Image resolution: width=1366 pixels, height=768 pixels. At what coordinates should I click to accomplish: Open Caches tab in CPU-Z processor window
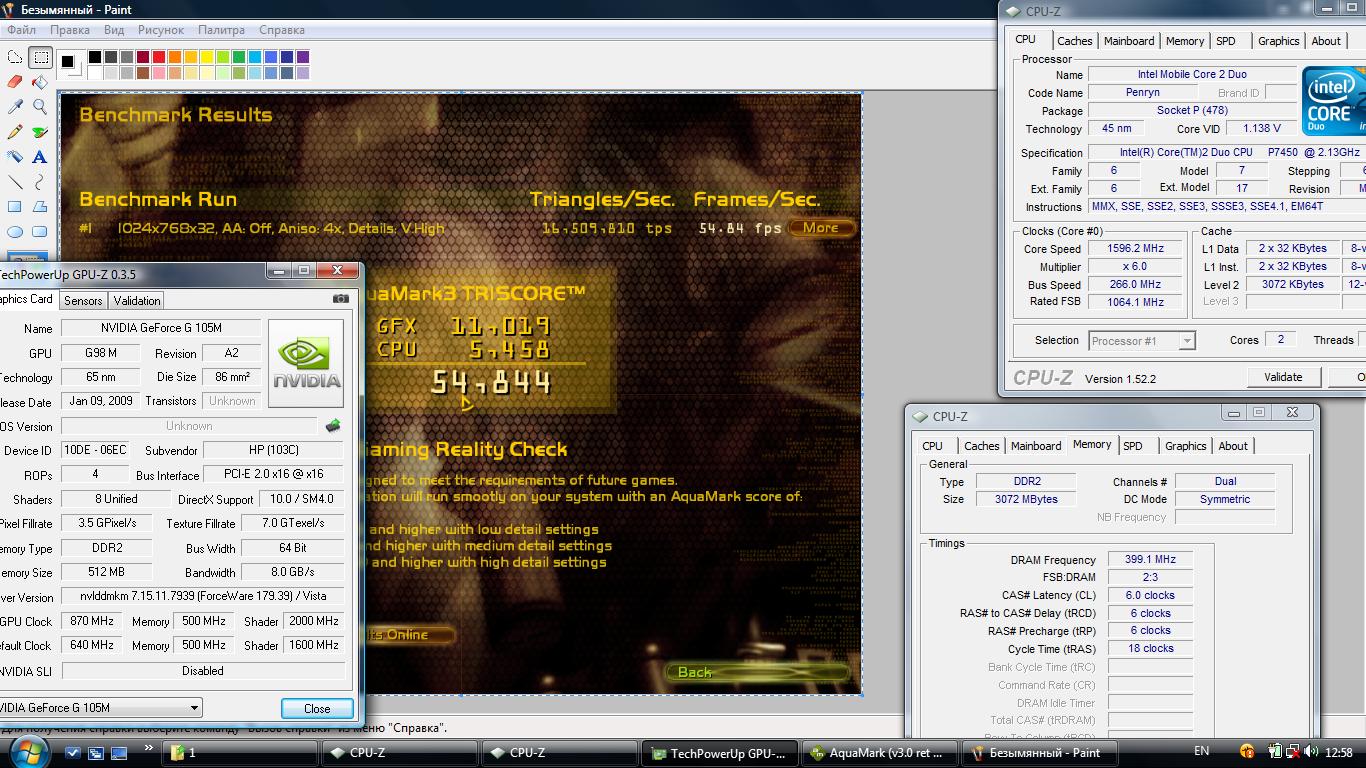[1074, 41]
